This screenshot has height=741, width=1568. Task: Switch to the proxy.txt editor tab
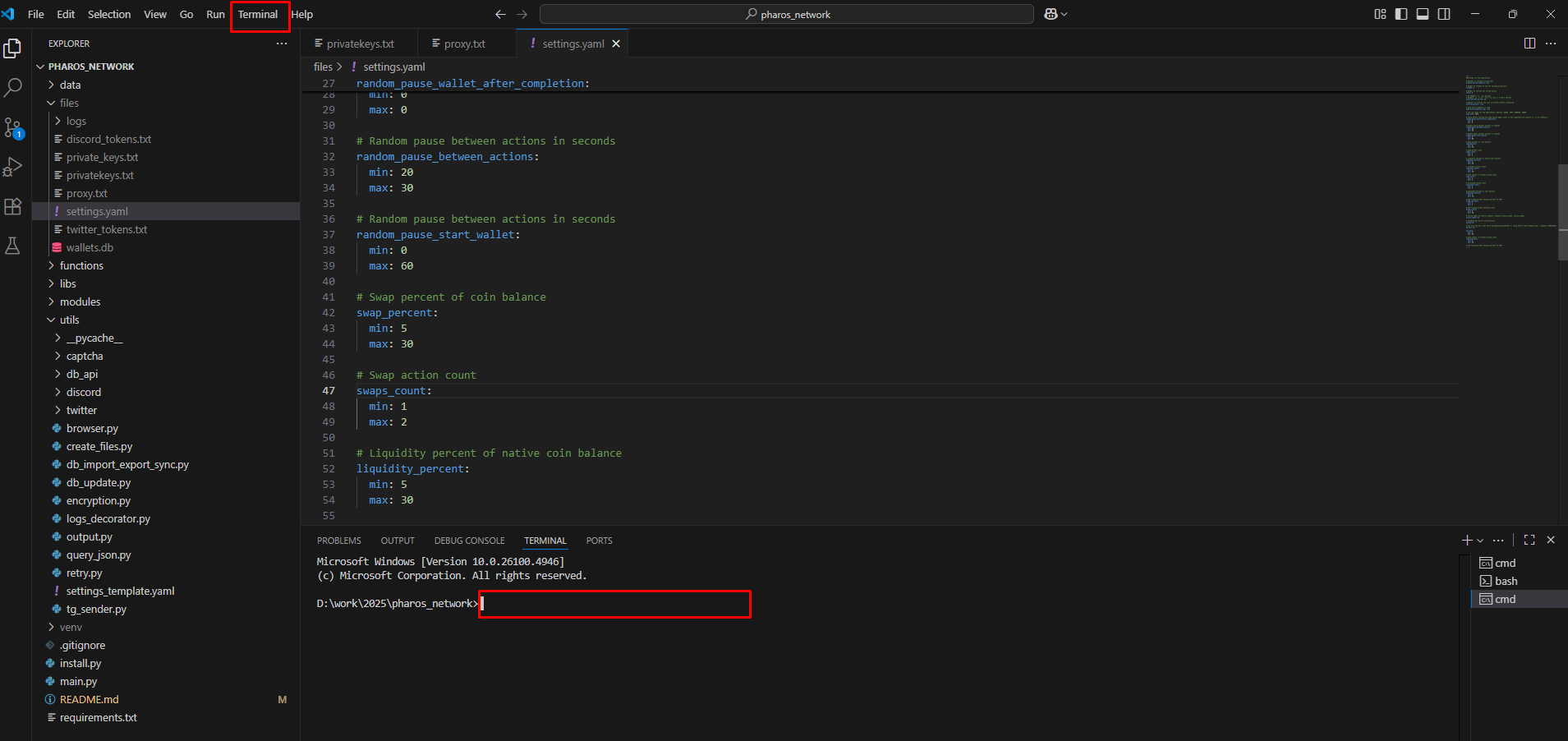(464, 44)
